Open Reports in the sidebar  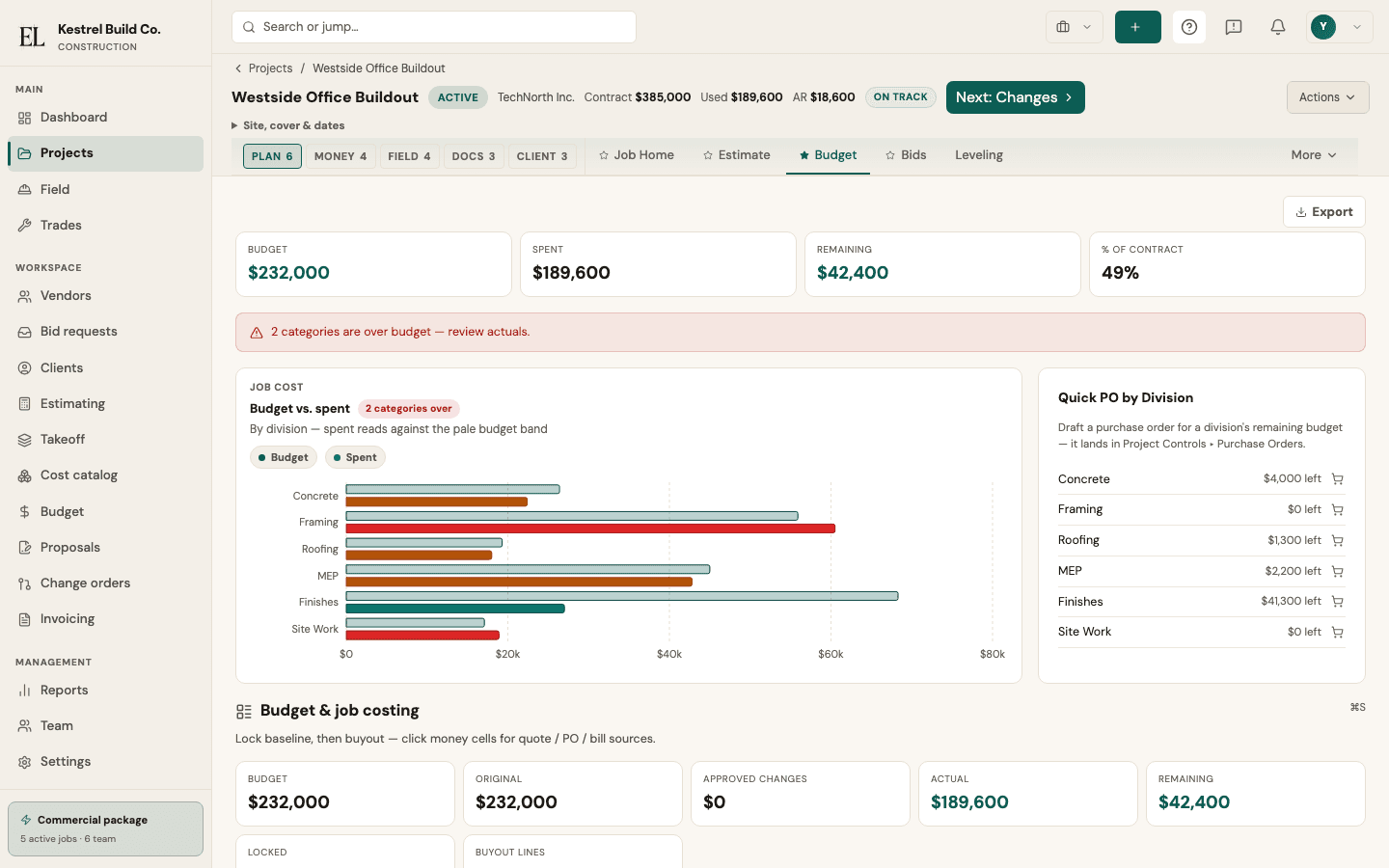point(105,691)
